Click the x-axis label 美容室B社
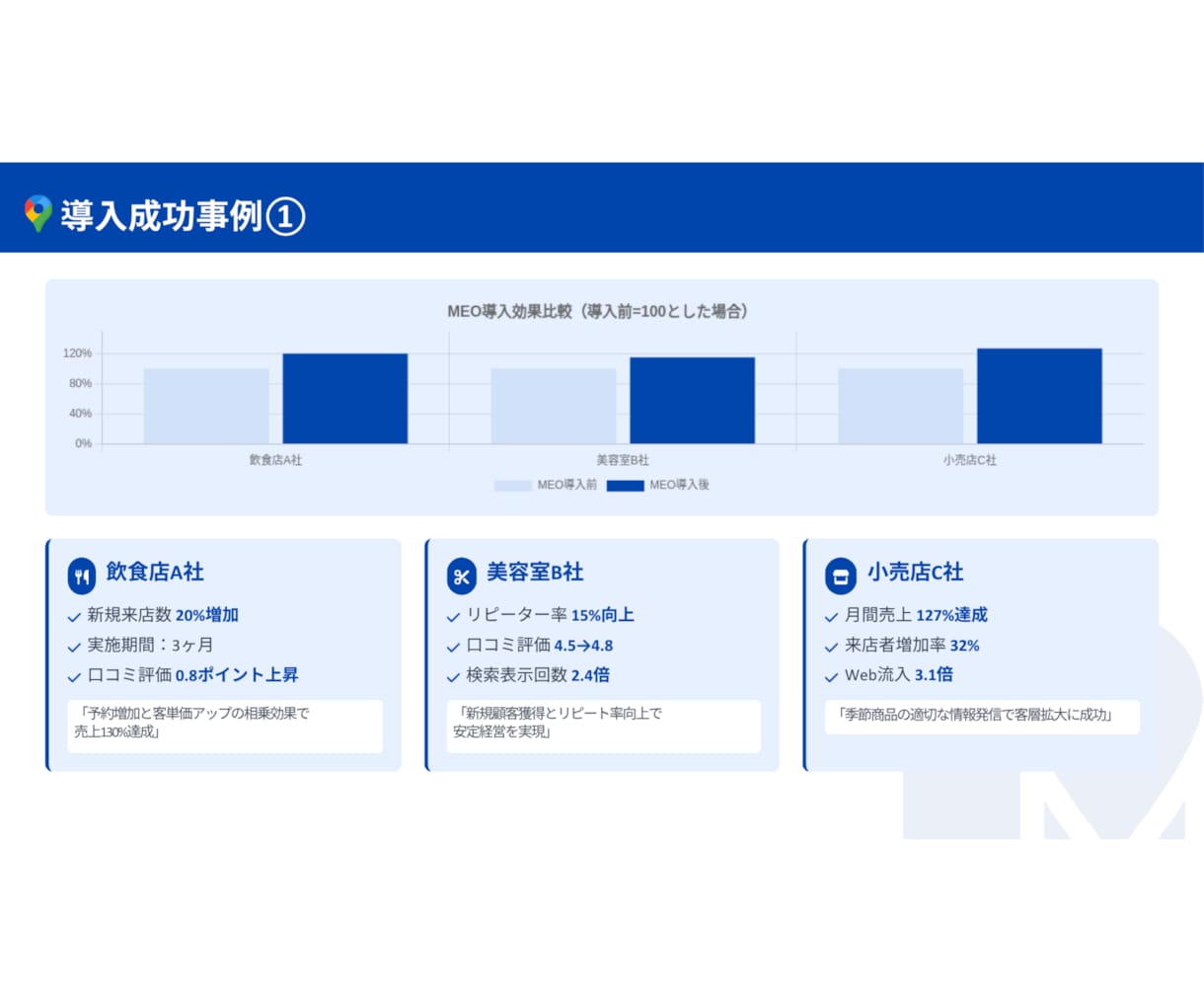 [x=623, y=460]
